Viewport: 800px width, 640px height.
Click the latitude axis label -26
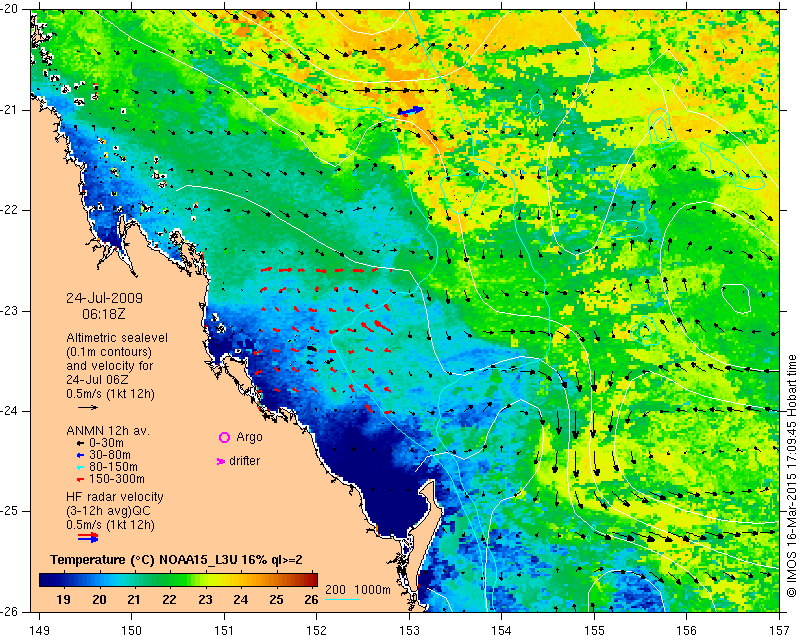(11, 611)
